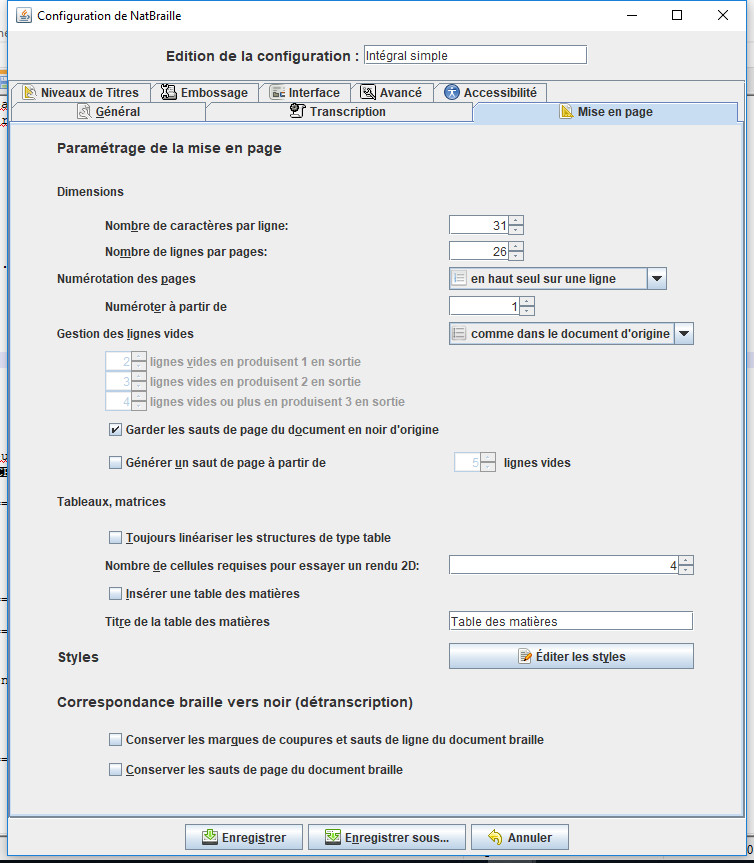Increase Nombre de lignes par pages value
This screenshot has height=863, width=754.
tap(516, 247)
